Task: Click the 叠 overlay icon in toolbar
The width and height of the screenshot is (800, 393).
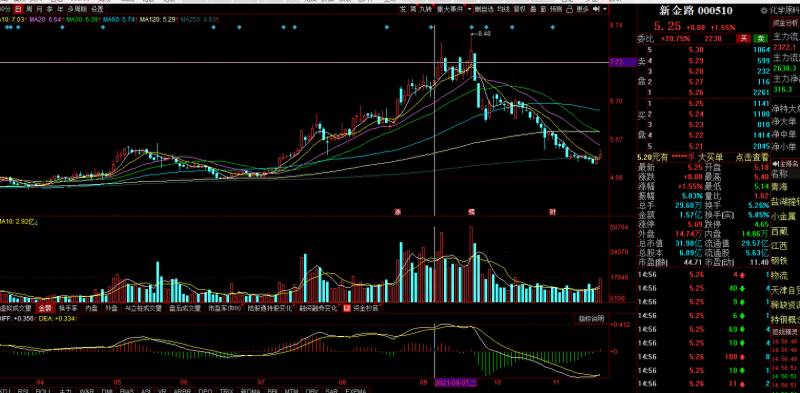Action: [x=533, y=9]
